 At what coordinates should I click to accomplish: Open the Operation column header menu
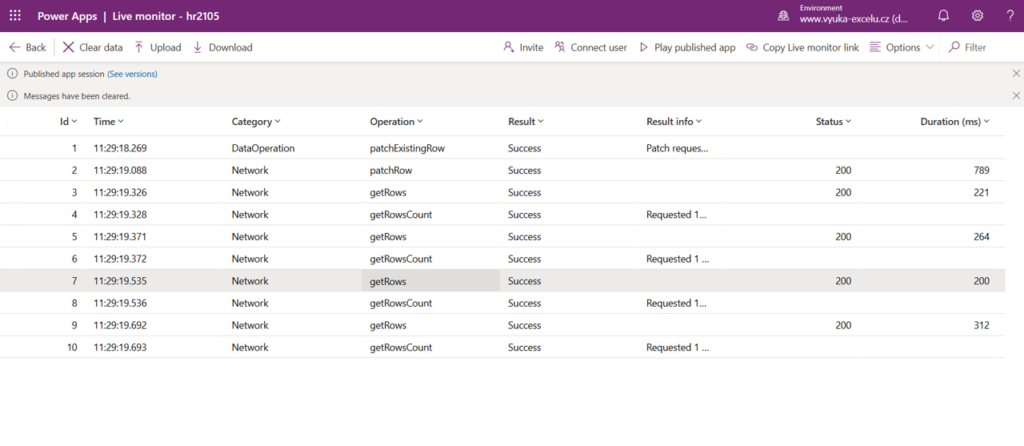click(x=396, y=121)
